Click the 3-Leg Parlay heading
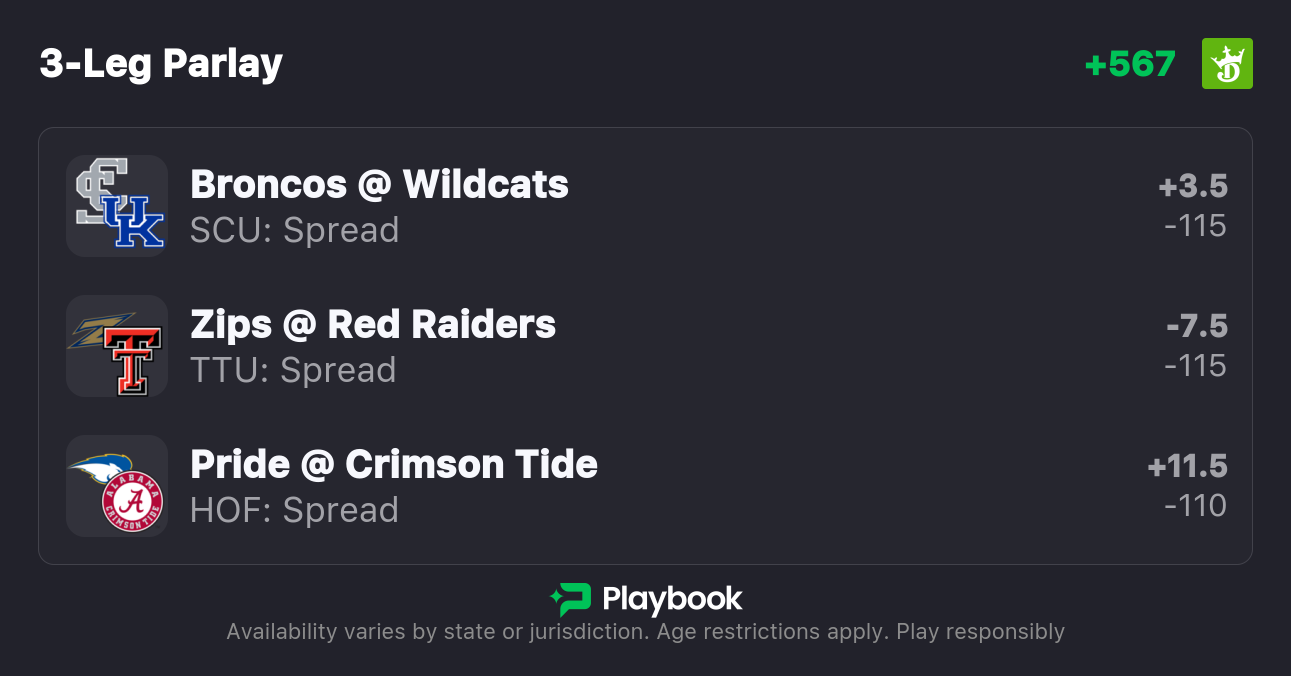 pyautogui.click(x=161, y=64)
